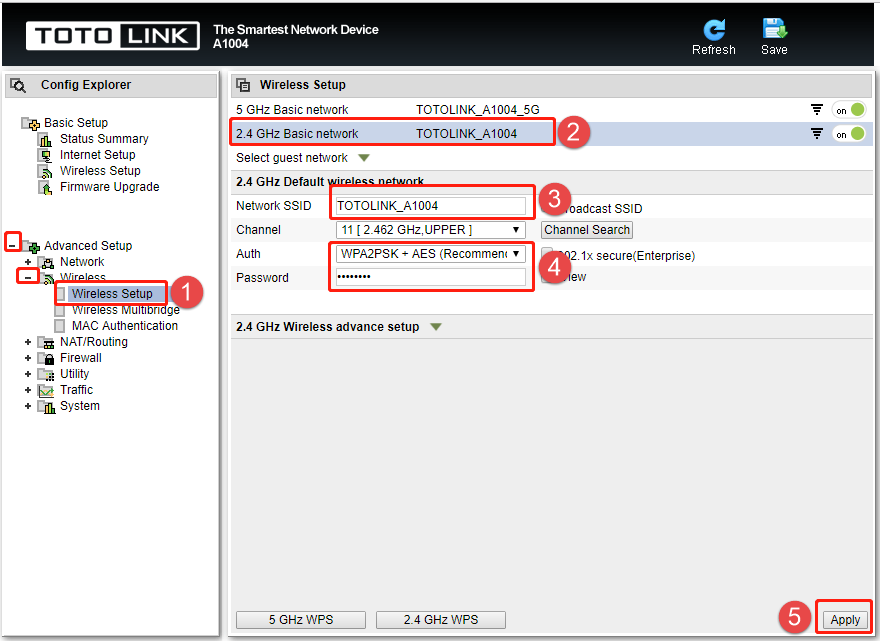Open the Channel dropdown
This screenshot has width=880, height=641.
coord(430,230)
